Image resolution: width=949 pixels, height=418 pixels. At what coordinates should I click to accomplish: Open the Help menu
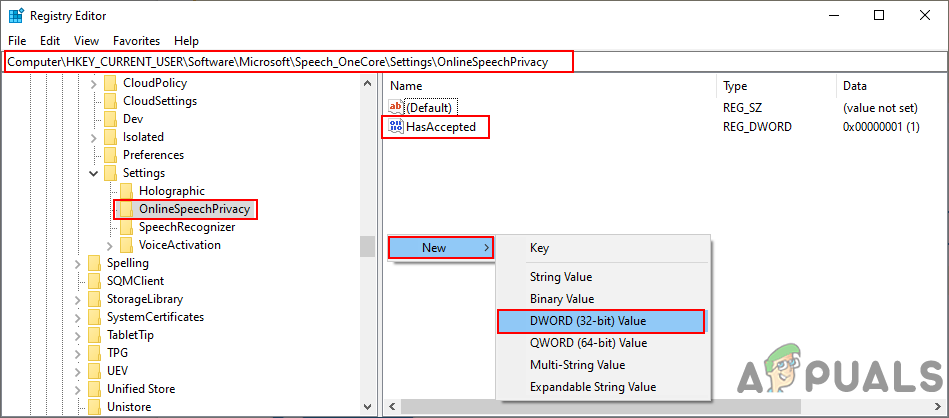tap(186, 41)
